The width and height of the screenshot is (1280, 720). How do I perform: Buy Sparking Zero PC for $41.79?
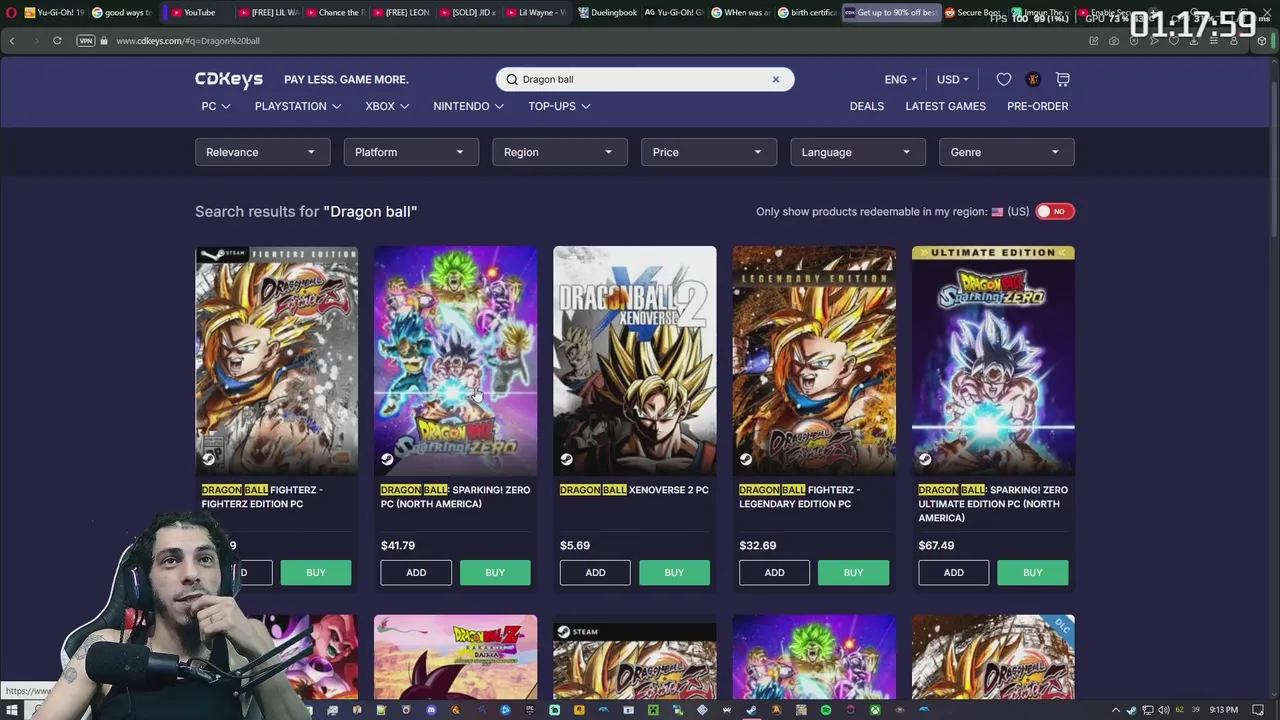tap(495, 572)
